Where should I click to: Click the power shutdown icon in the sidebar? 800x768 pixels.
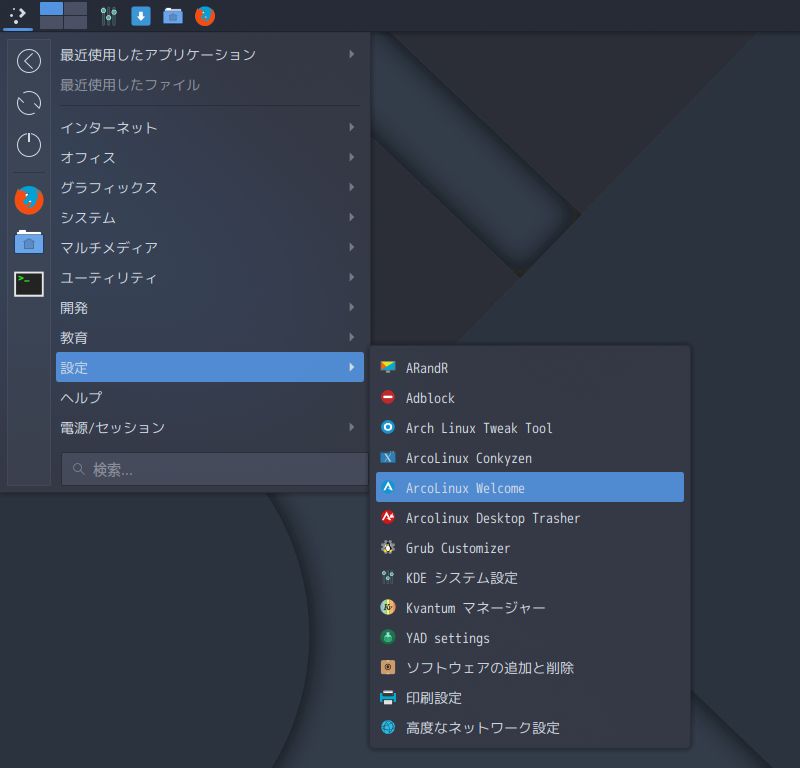coord(29,145)
